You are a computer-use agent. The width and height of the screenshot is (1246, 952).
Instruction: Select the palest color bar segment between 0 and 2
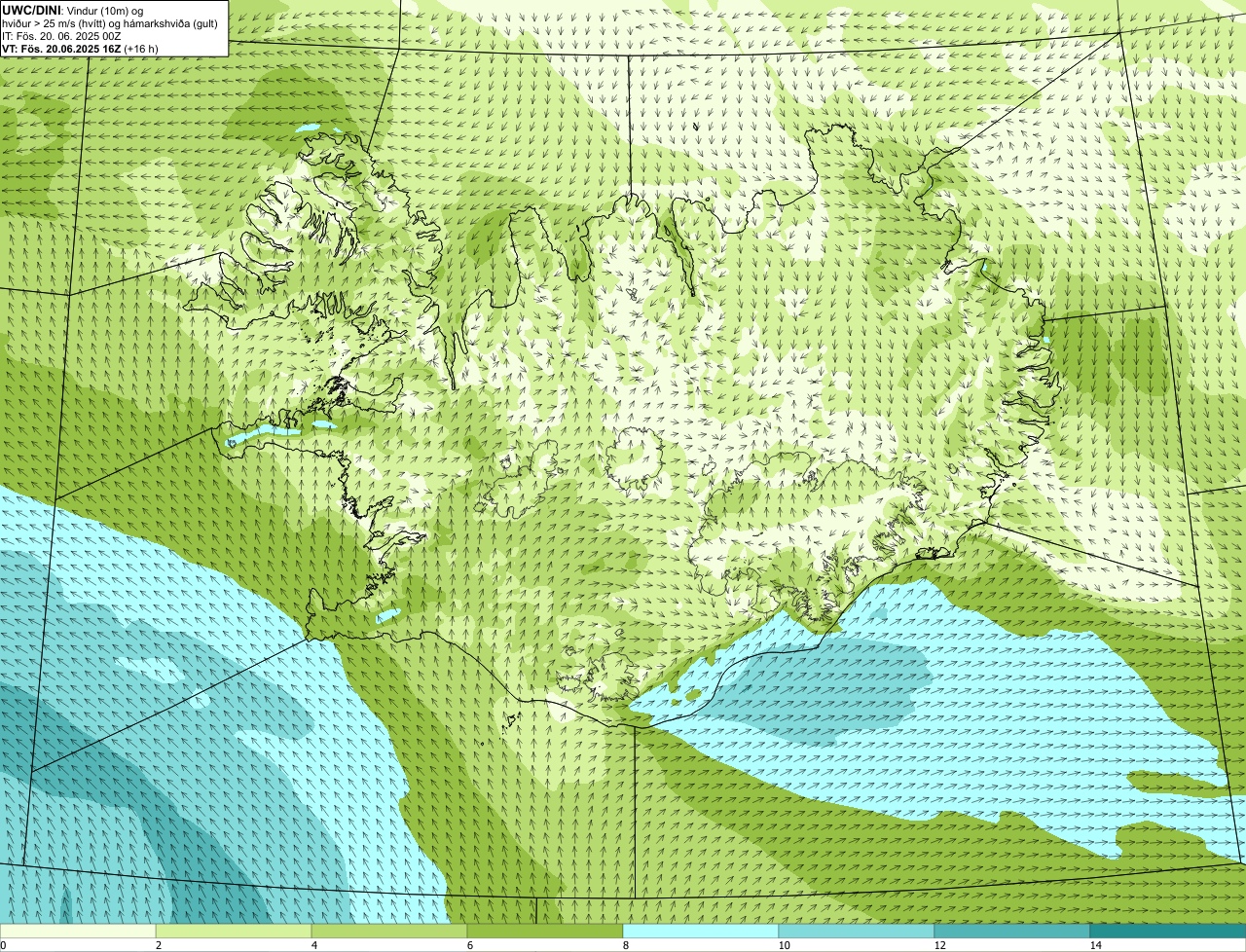click(78, 931)
